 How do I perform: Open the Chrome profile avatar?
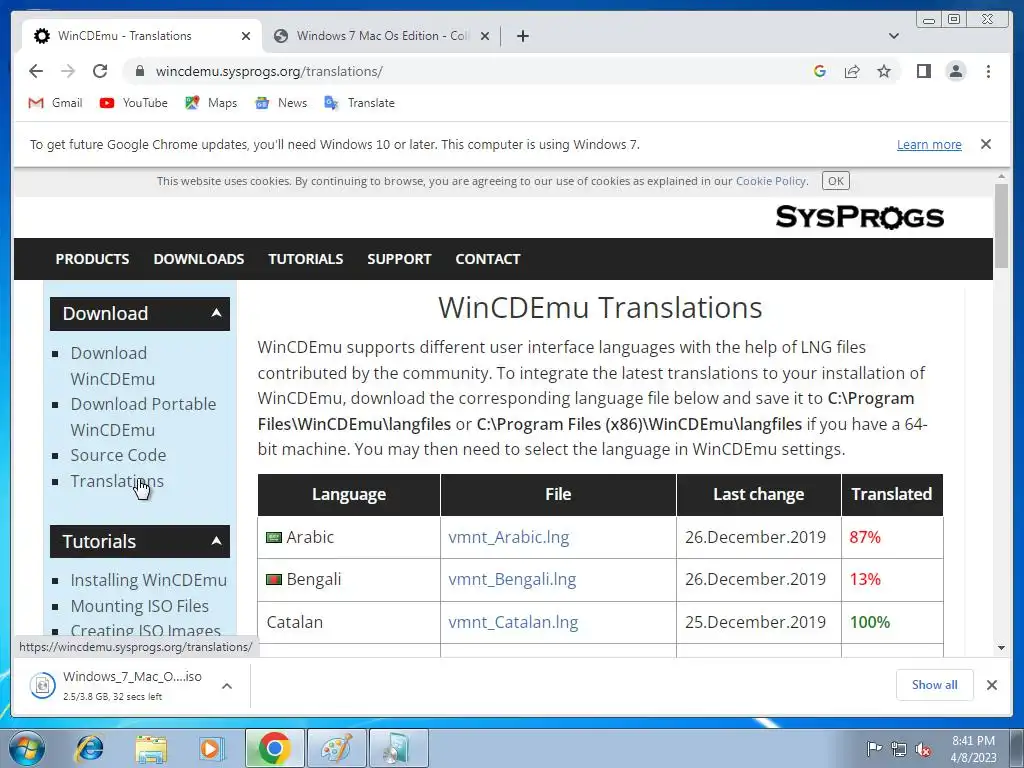[955, 71]
